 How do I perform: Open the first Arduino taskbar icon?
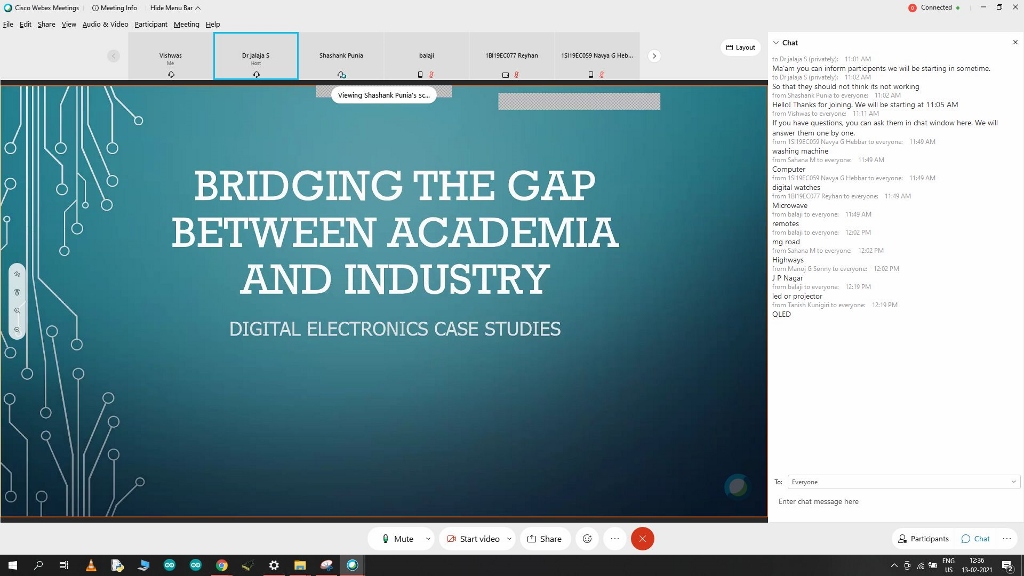[x=170, y=566]
